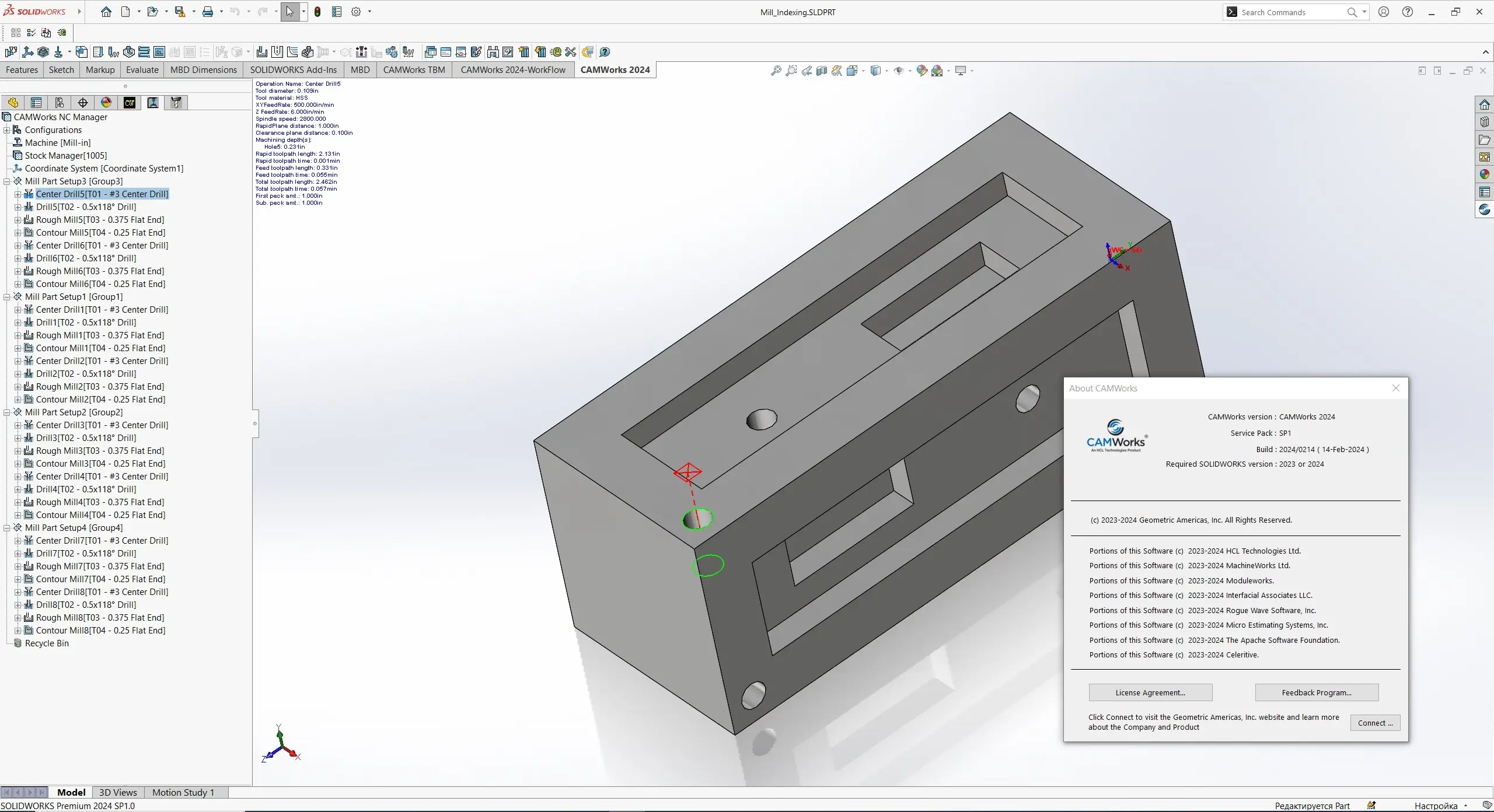The image size is (1494, 812).
Task: Open the Stock Manager toolbar icon
Action: pos(43,52)
